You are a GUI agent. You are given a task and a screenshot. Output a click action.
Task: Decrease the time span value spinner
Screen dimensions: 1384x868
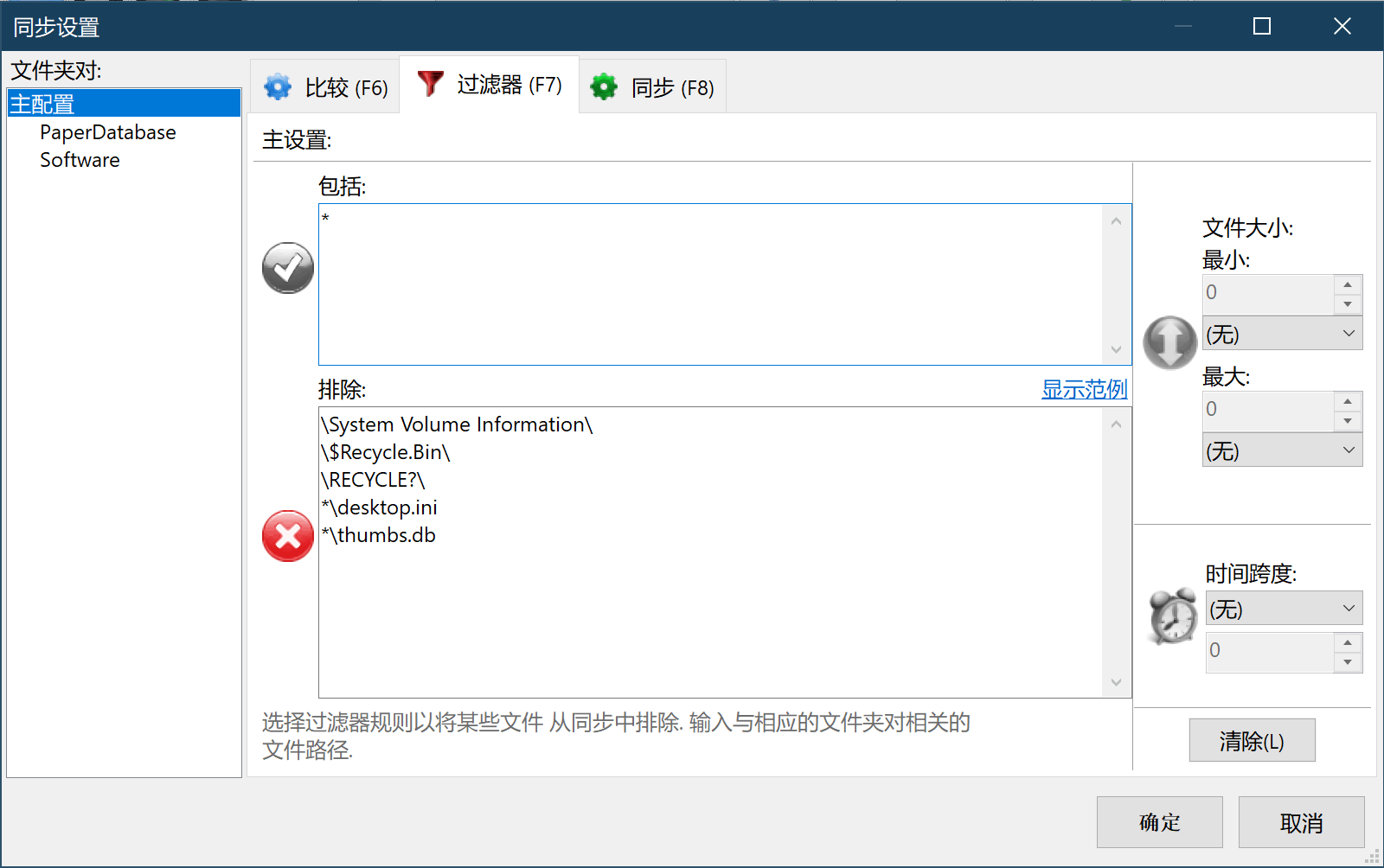click(1348, 662)
